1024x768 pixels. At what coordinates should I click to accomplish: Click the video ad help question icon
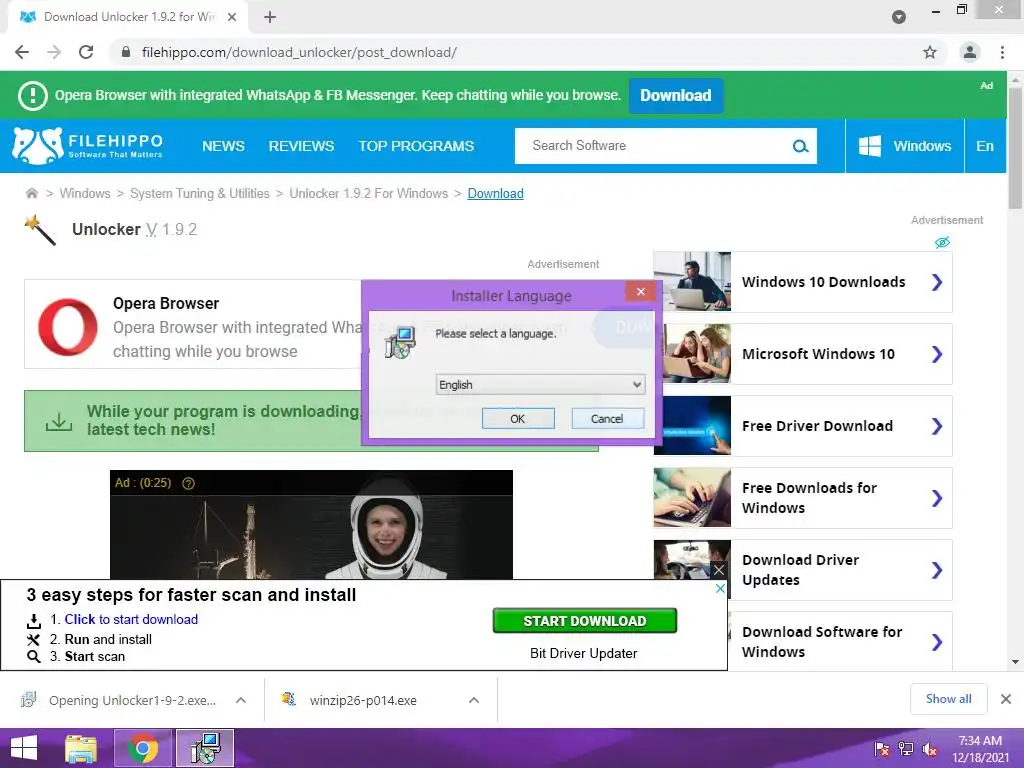click(188, 483)
